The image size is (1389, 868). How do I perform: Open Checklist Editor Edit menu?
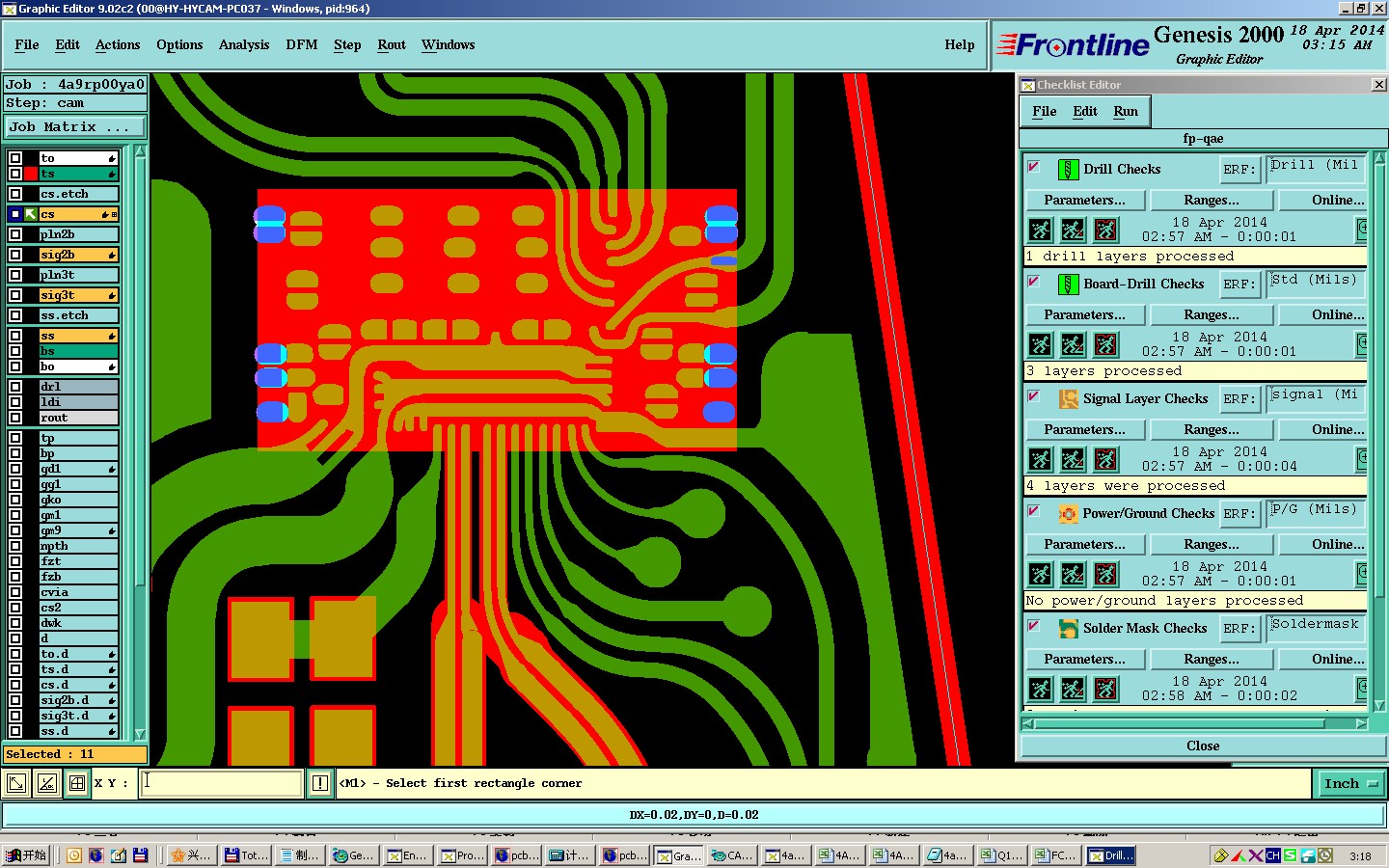pyautogui.click(x=1085, y=112)
